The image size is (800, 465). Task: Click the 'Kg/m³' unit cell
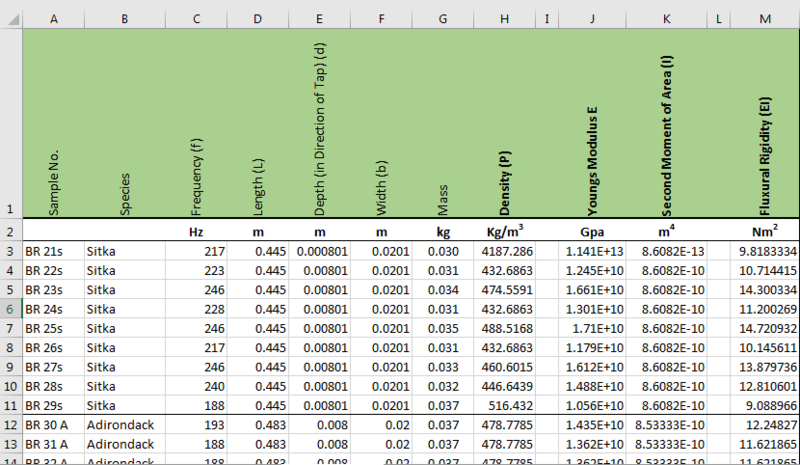[505, 232]
